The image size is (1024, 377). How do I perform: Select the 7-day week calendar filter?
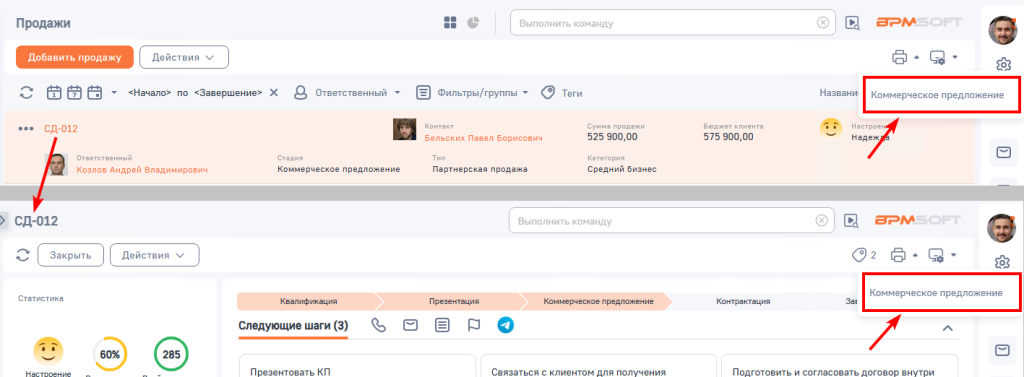[x=74, y=93]
